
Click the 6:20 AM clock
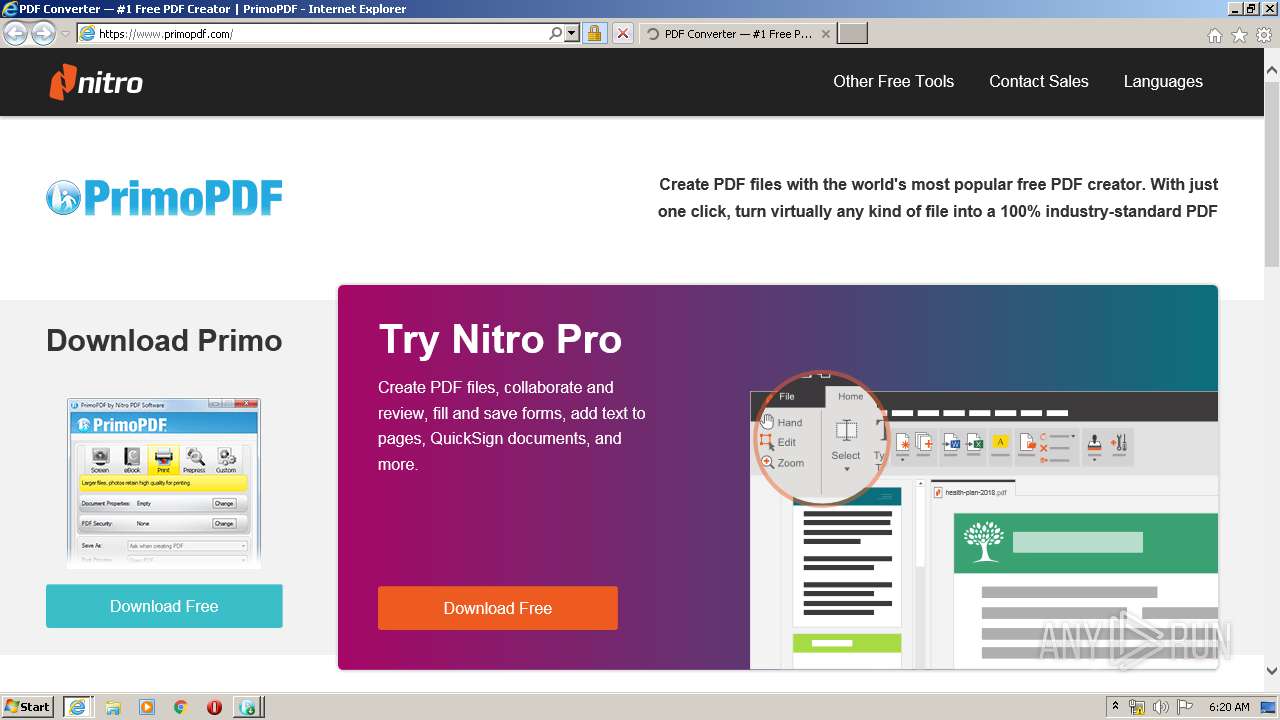pos(1229,707)
